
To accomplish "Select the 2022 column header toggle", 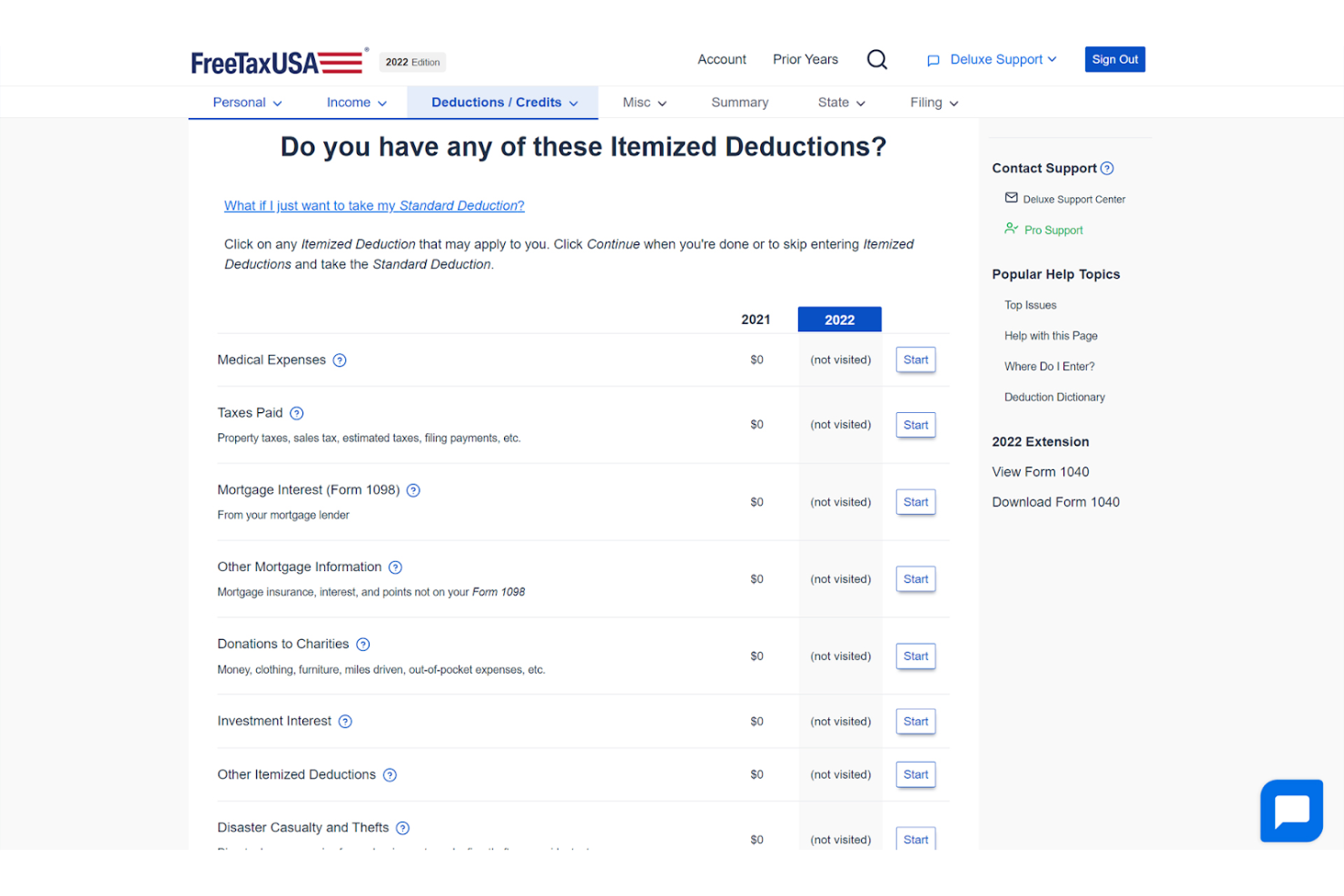I will point(839,319).
